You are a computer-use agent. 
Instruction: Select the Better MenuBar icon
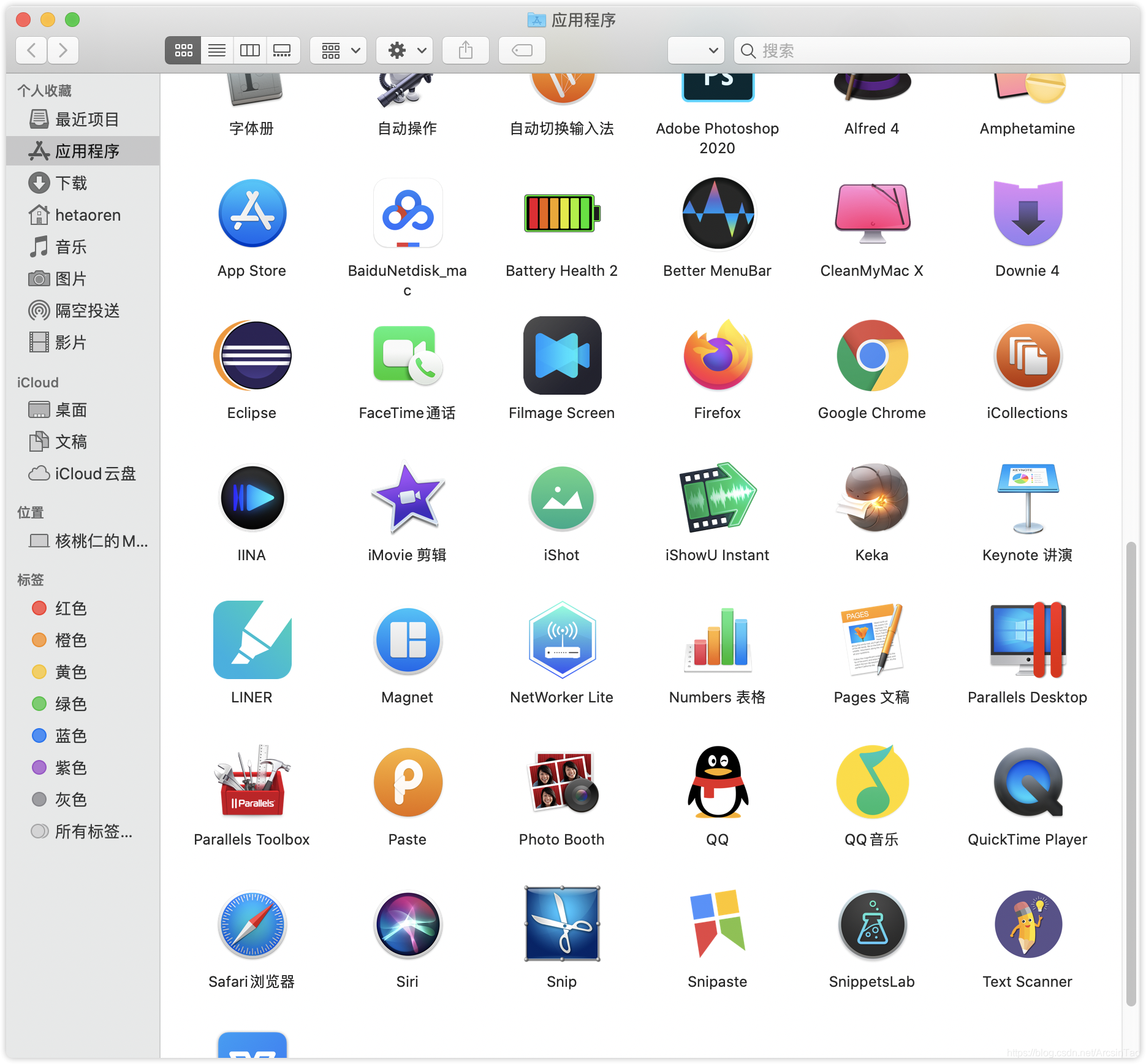[x=718, y=213]
